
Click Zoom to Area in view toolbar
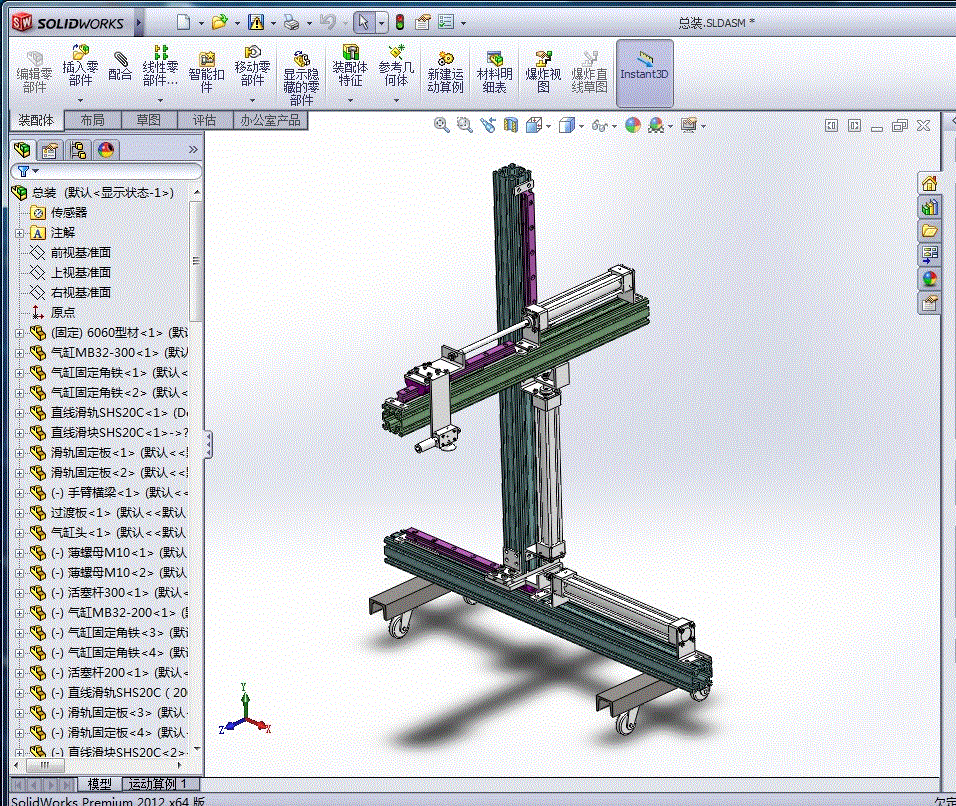point(465,126)
